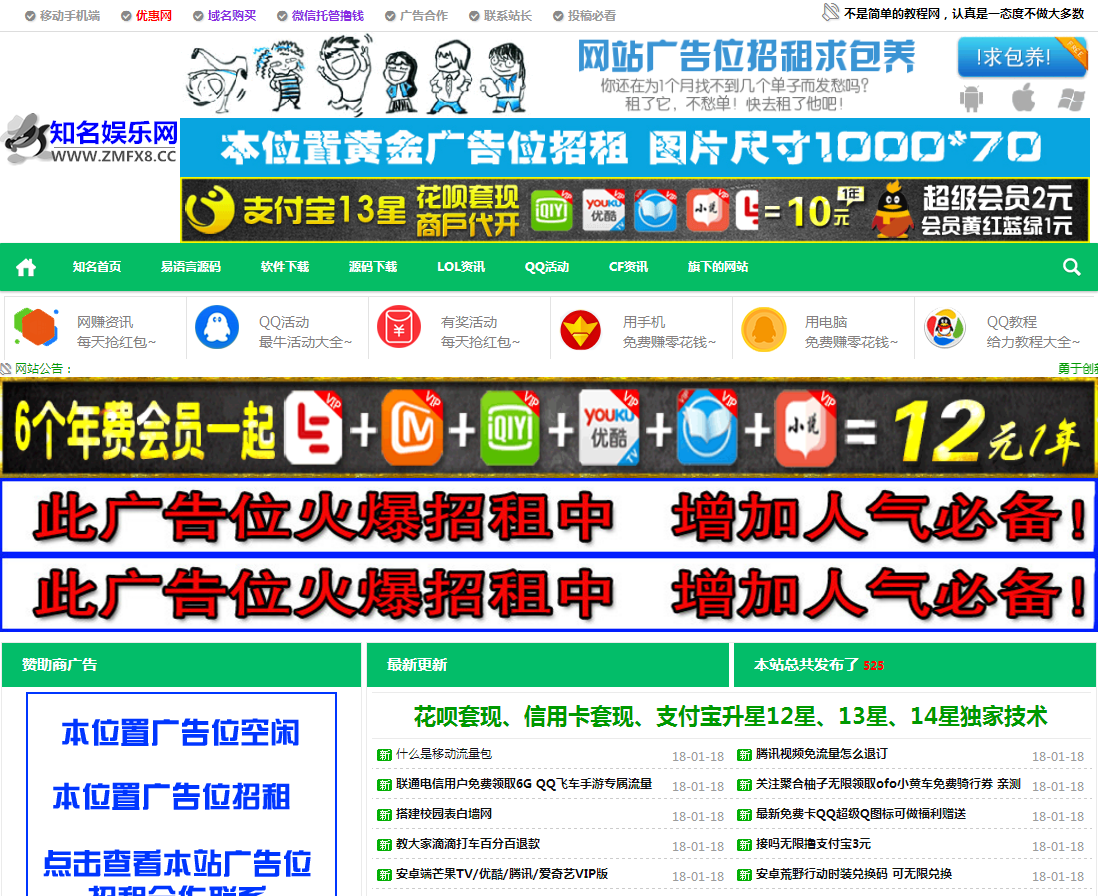Viewport: 1098px width, 896px height.
Task: Click the check icon beside 域名购买
Action: pos(198,16)
